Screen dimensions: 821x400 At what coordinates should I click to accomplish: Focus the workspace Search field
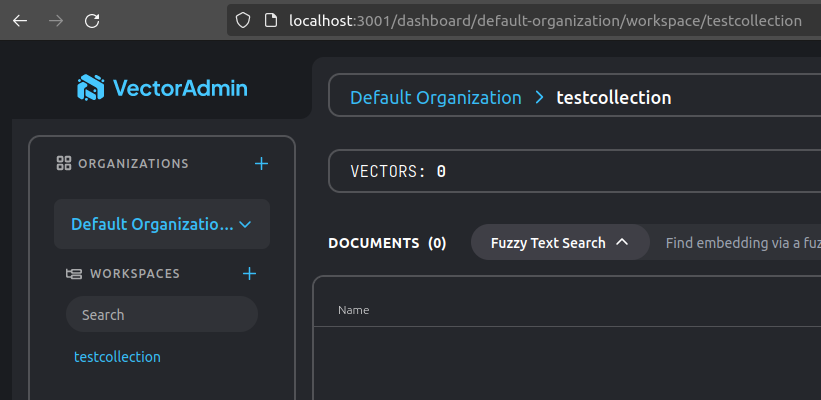(162, 314)
